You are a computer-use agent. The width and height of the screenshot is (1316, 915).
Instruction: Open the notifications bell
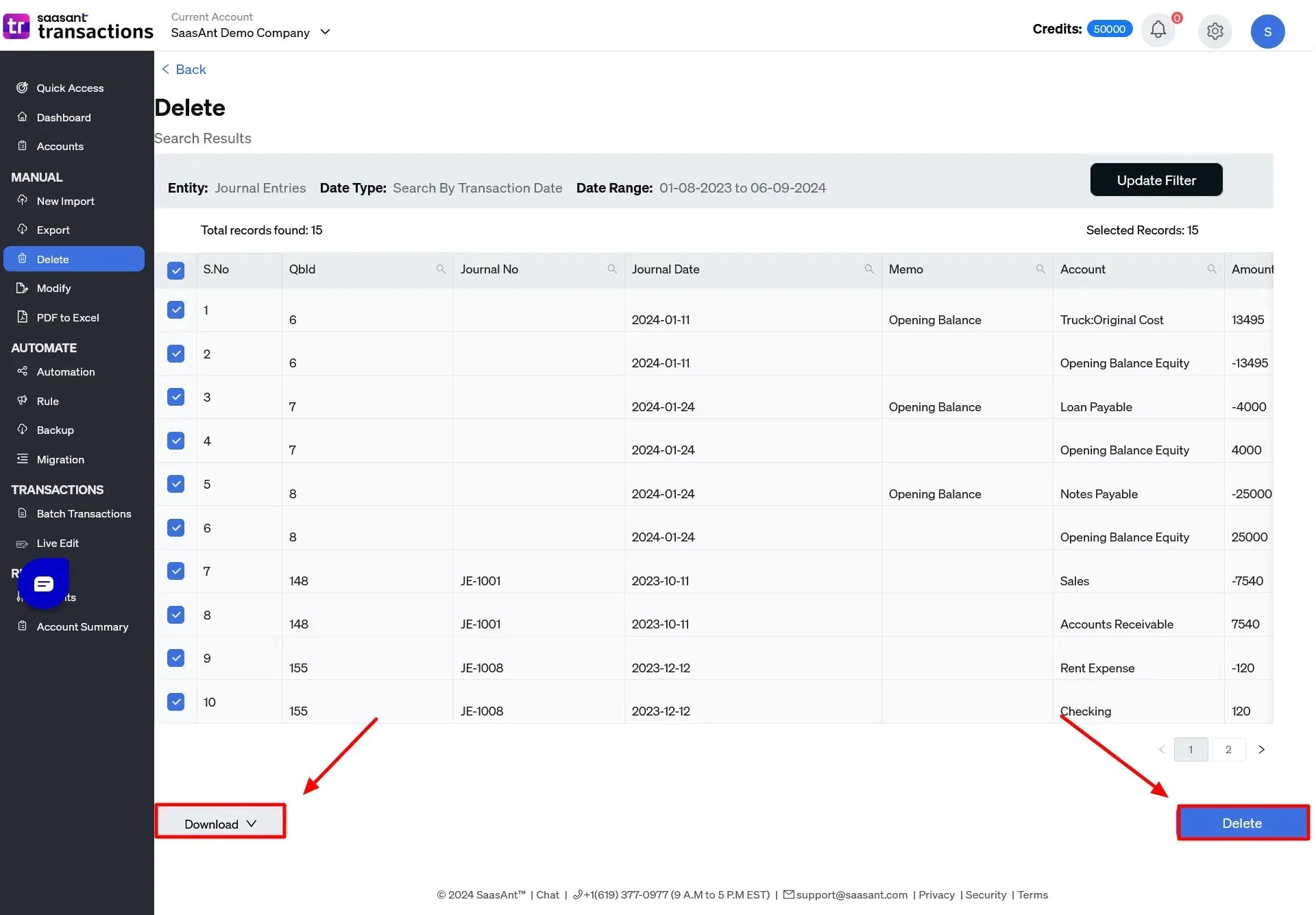(1158, 29)
